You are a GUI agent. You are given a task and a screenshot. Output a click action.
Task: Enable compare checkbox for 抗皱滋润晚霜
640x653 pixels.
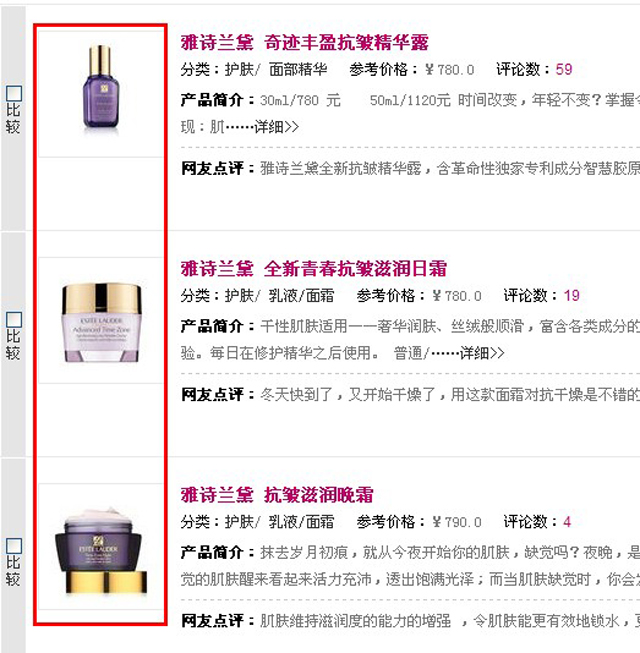14,546
